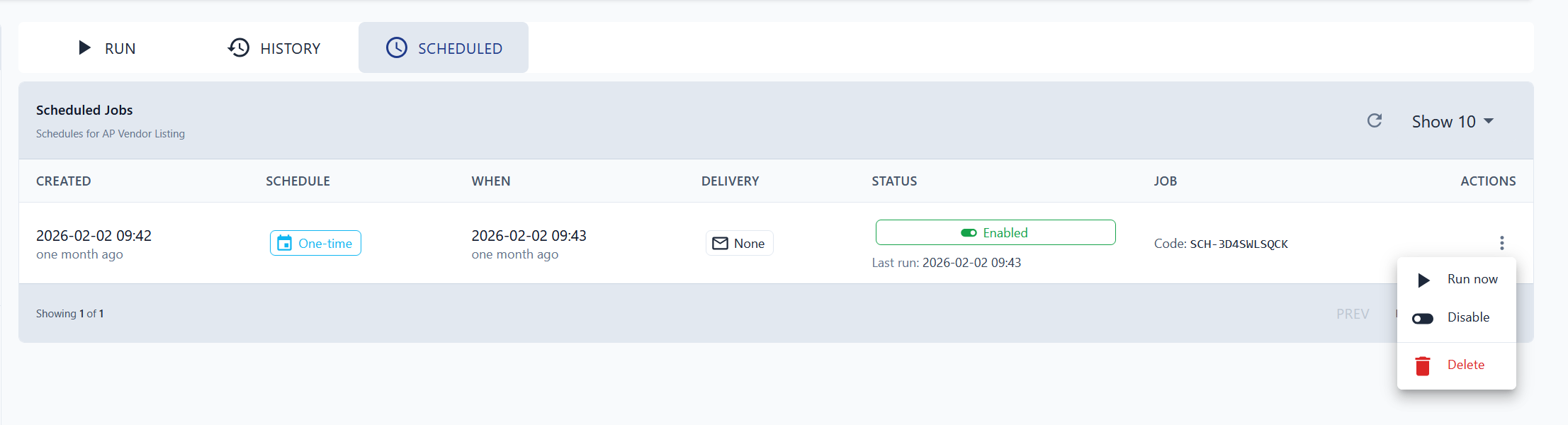1568x425 pixels.
Task: Click the toggle icon beside Disable
Action: click(1423, 317)
